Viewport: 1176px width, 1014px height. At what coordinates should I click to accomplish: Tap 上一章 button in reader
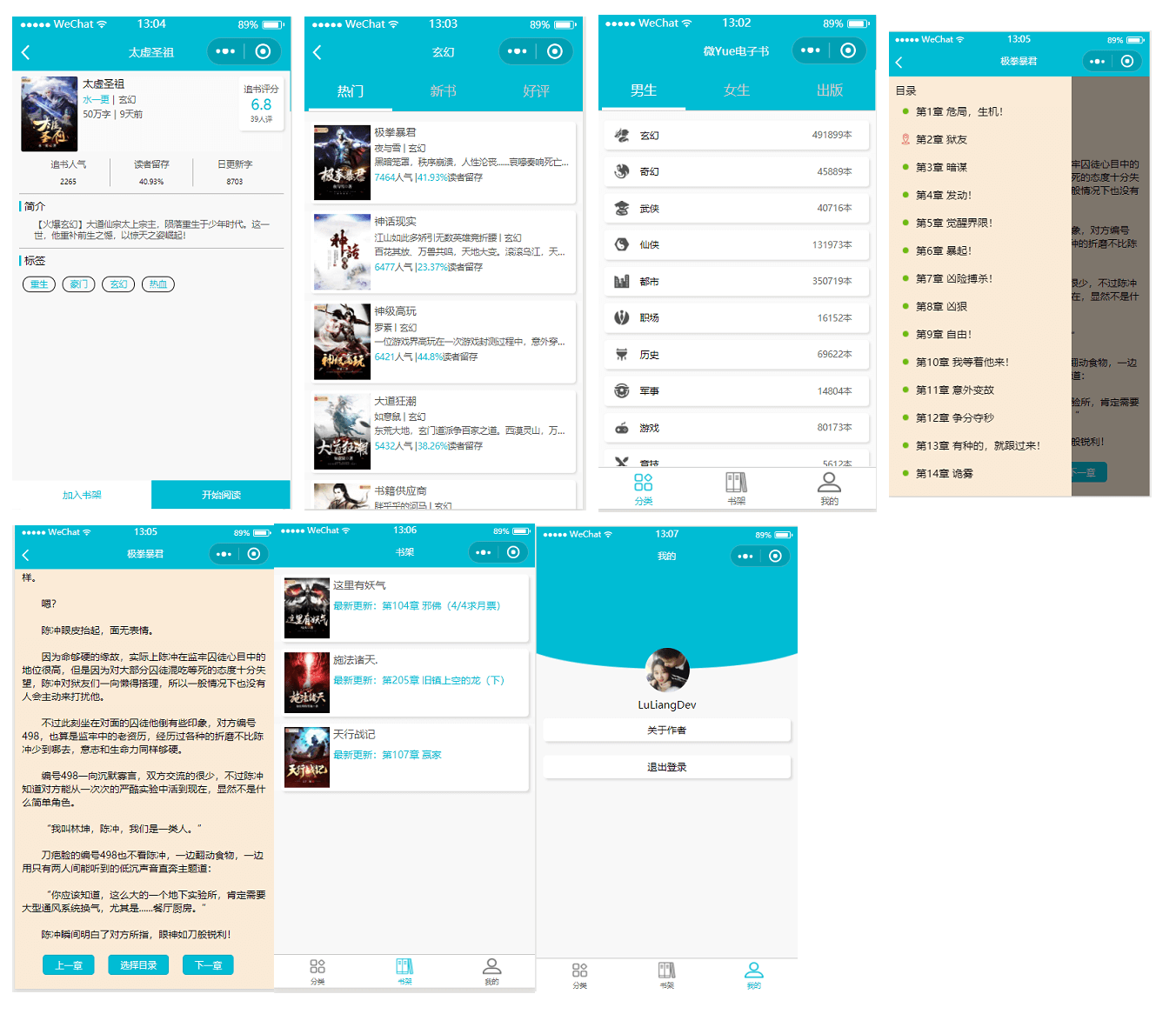(69, 965)
